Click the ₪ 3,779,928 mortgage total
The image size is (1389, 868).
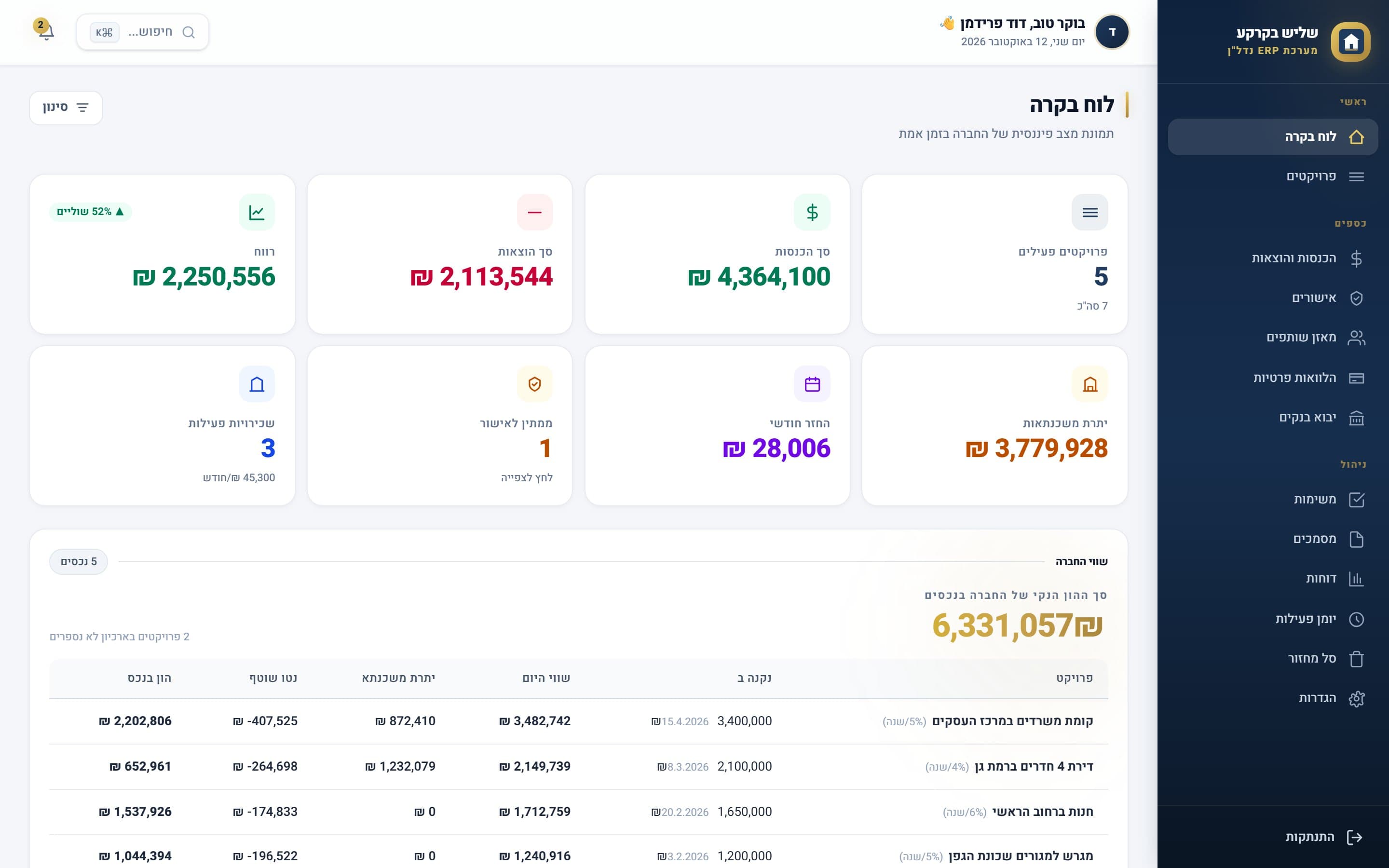(x=1036, y=448)
